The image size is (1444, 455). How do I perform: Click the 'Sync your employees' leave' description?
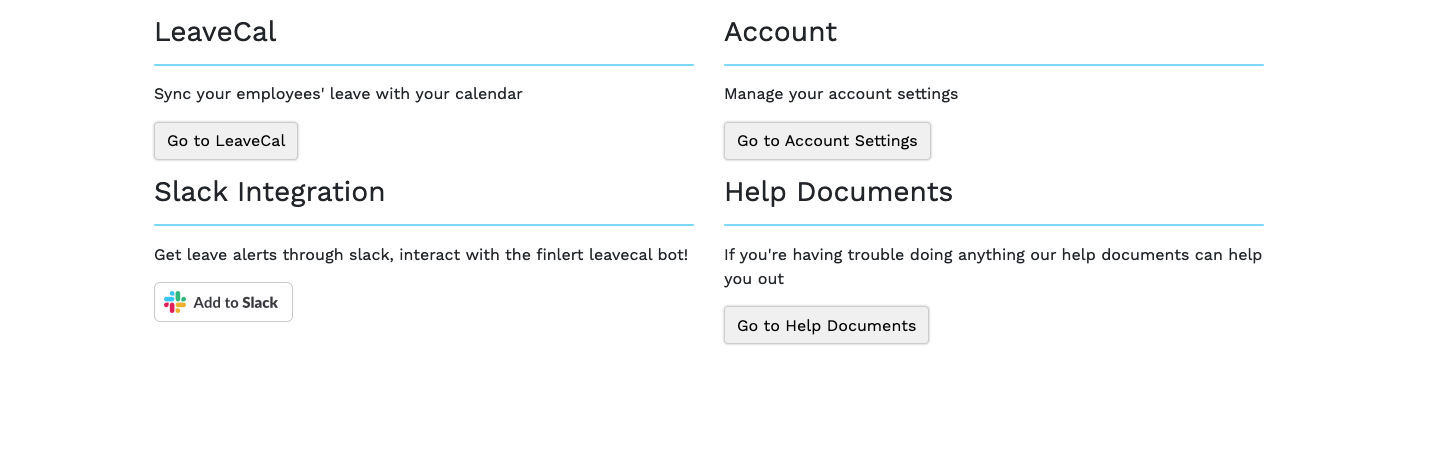coord(338,94)
